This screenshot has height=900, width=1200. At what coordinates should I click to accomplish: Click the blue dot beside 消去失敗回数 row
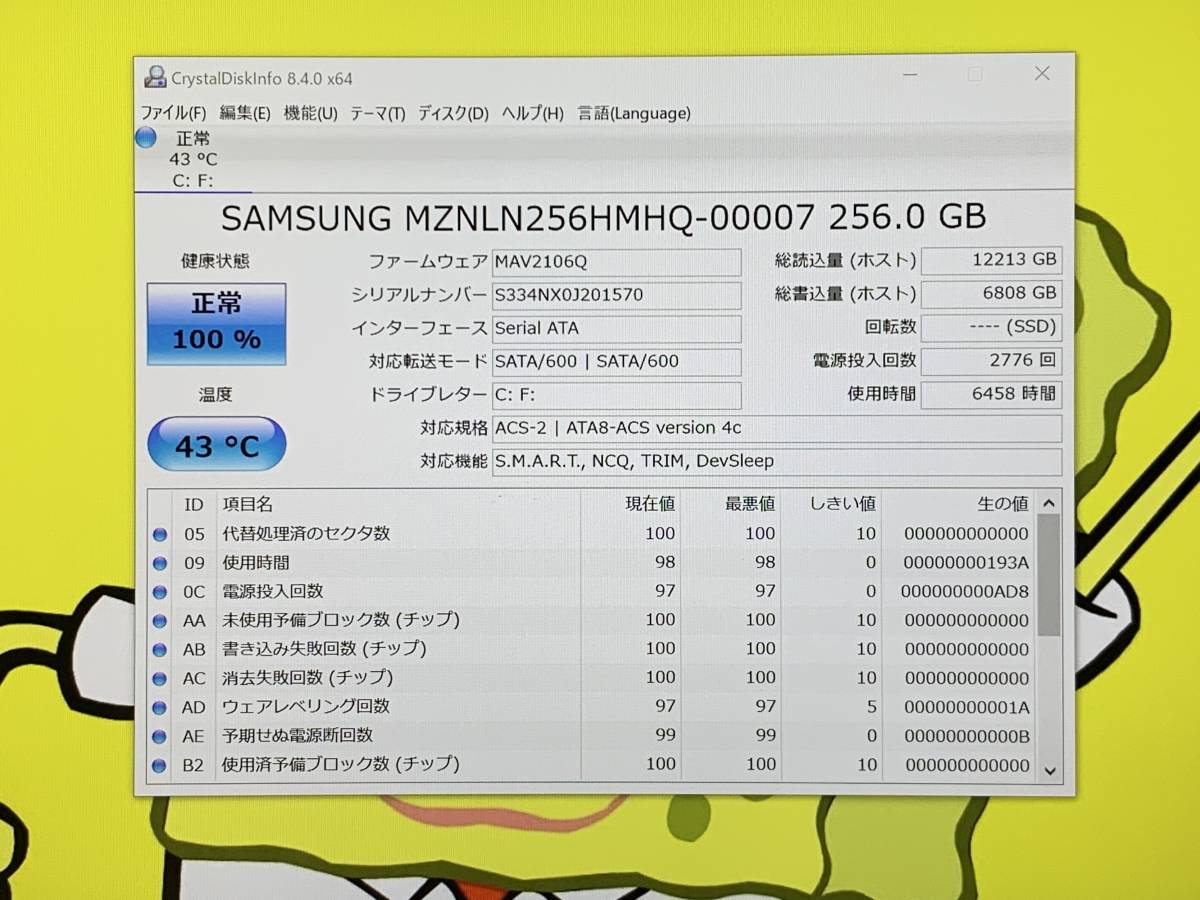click(160, 678)
